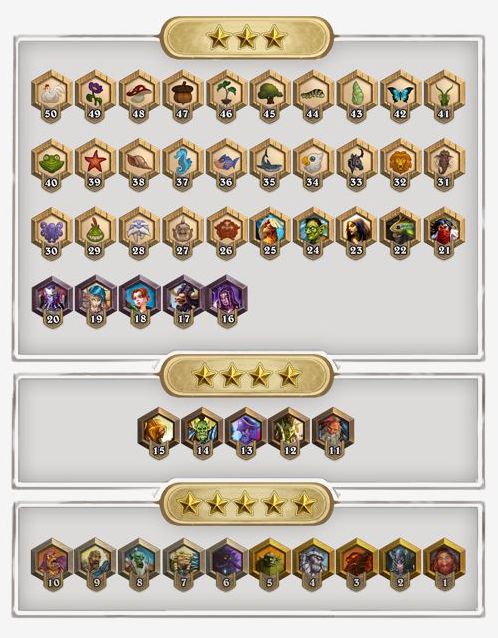Click the red starfish rank 39 badge
Screen dimensions: 498x638
[95, 164]
